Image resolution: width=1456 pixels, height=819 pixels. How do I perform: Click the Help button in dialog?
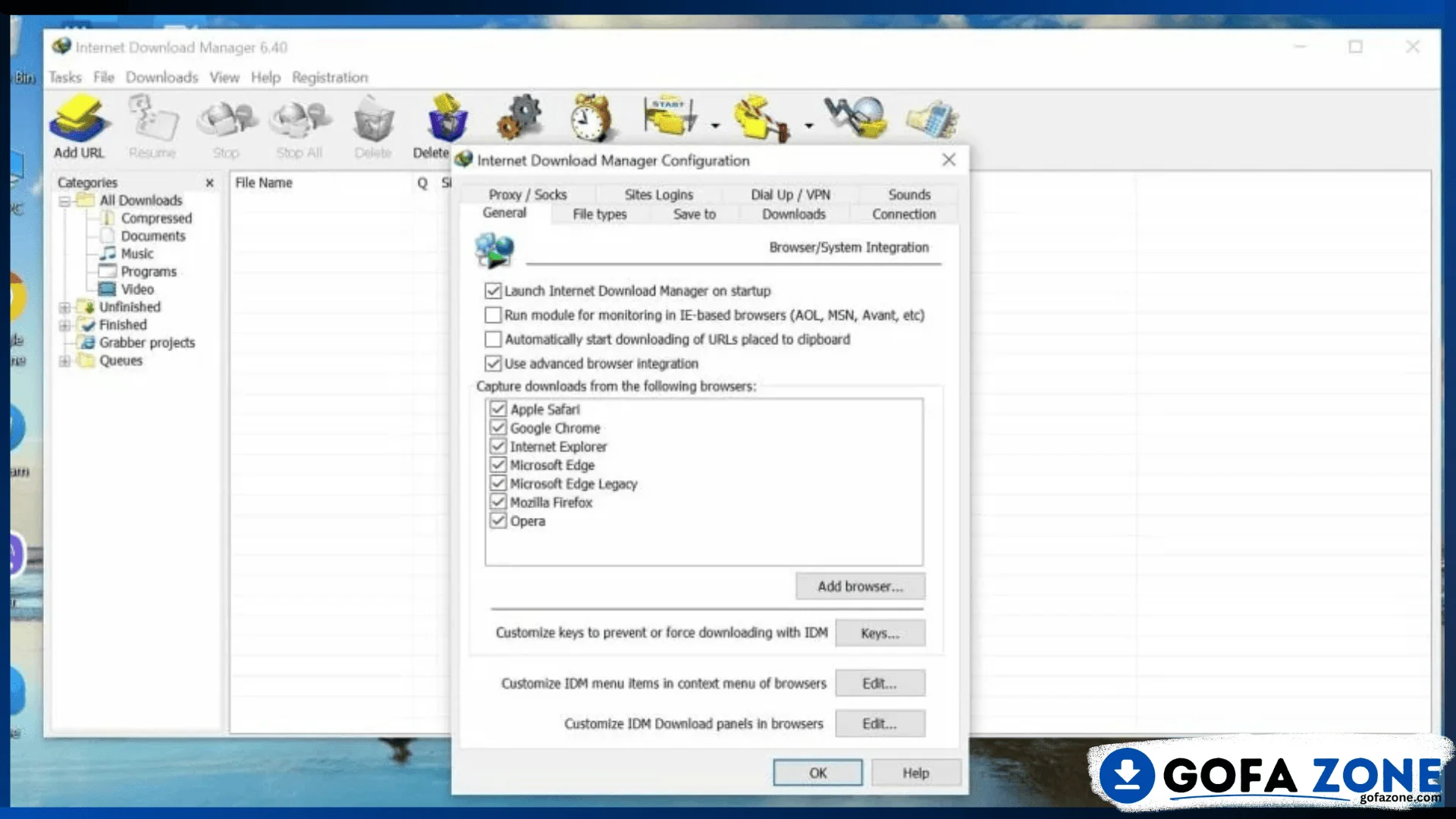tap(915, 773)
